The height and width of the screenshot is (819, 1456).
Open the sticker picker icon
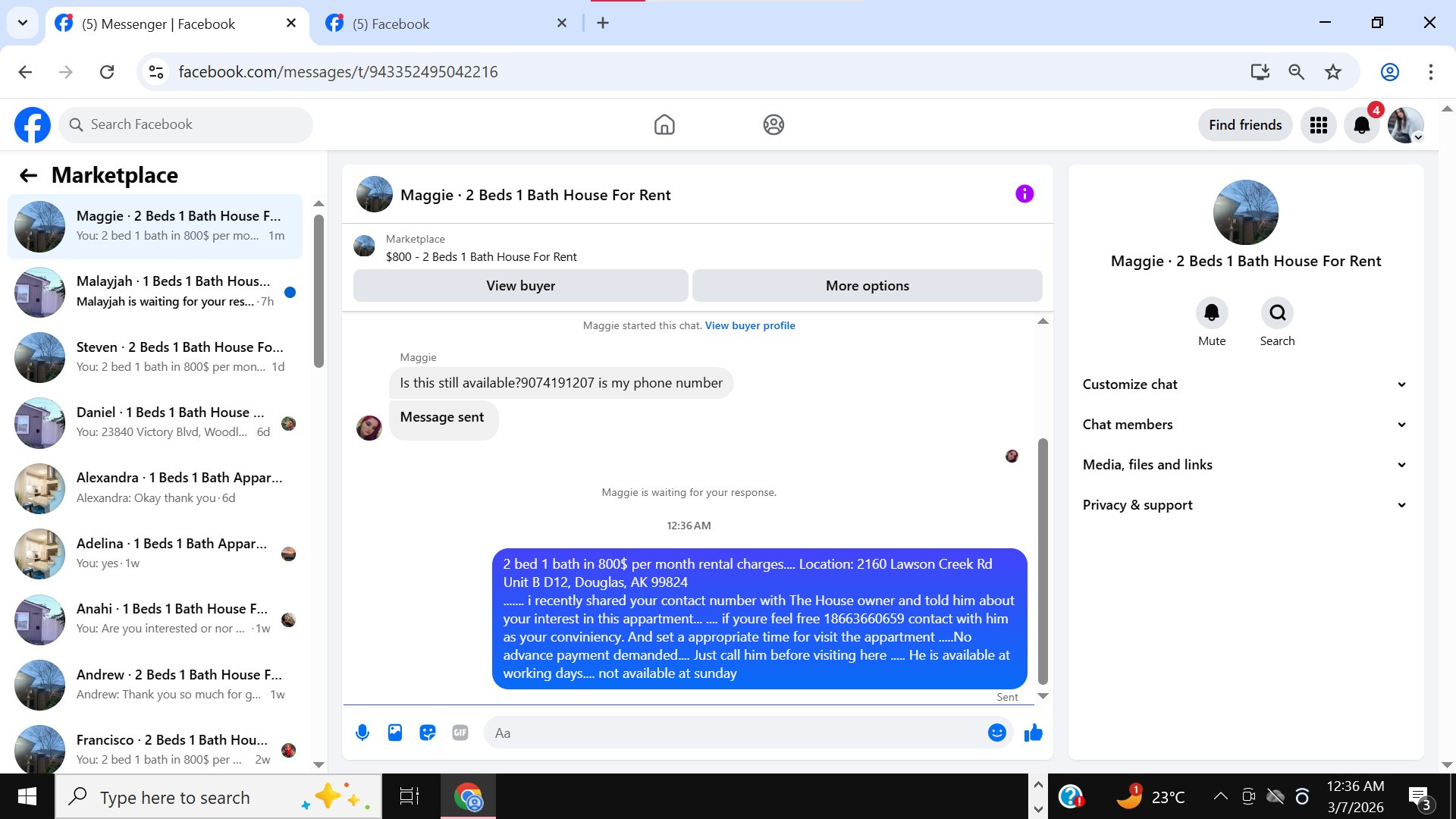pos(428,733)
